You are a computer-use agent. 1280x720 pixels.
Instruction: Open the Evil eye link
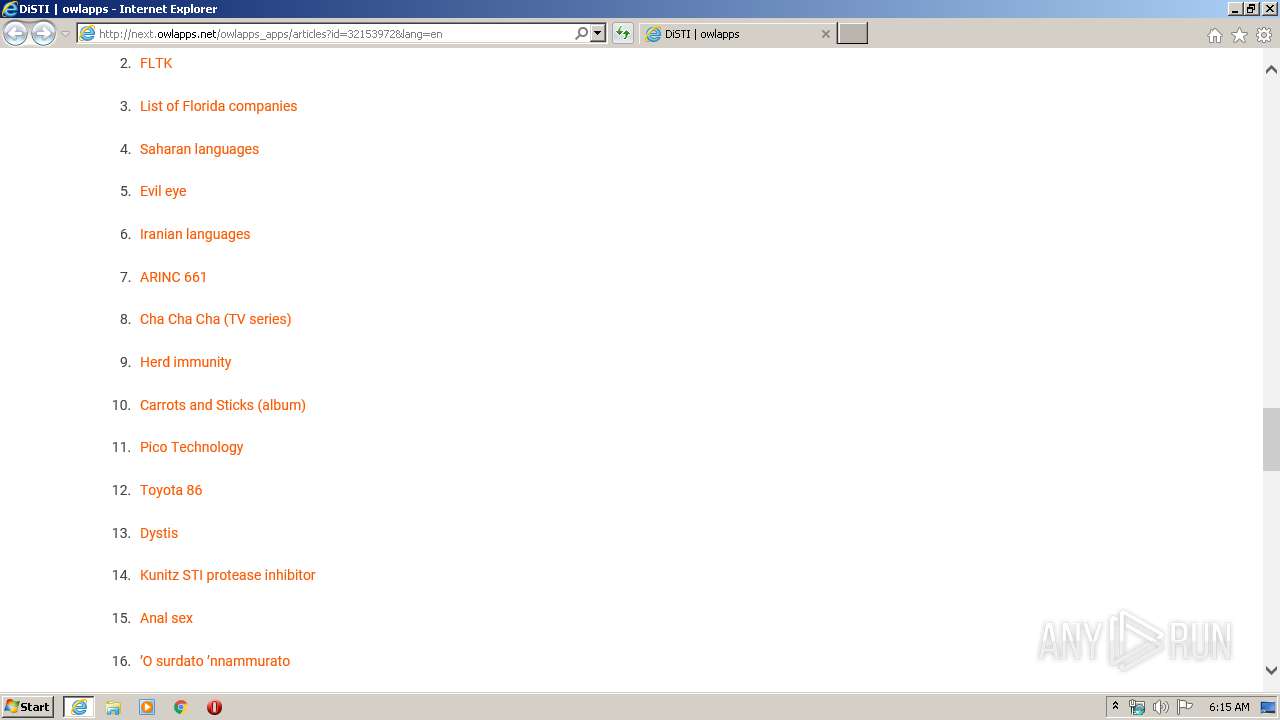pos(163,191)
